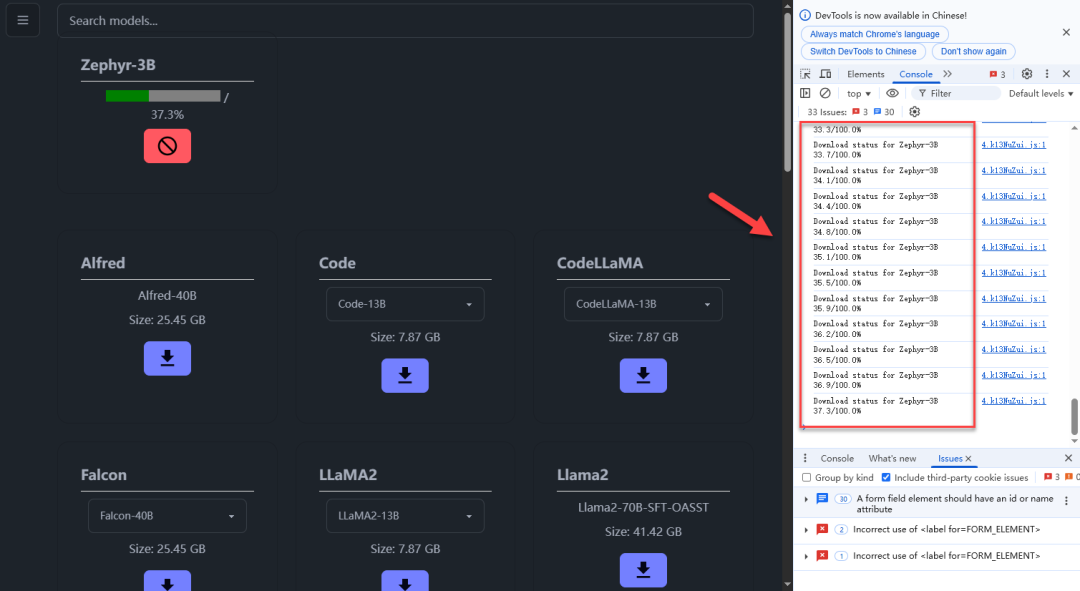Open the bottom drawer's three-dot menu
1080x591 pixels.
tap(804, 458)
